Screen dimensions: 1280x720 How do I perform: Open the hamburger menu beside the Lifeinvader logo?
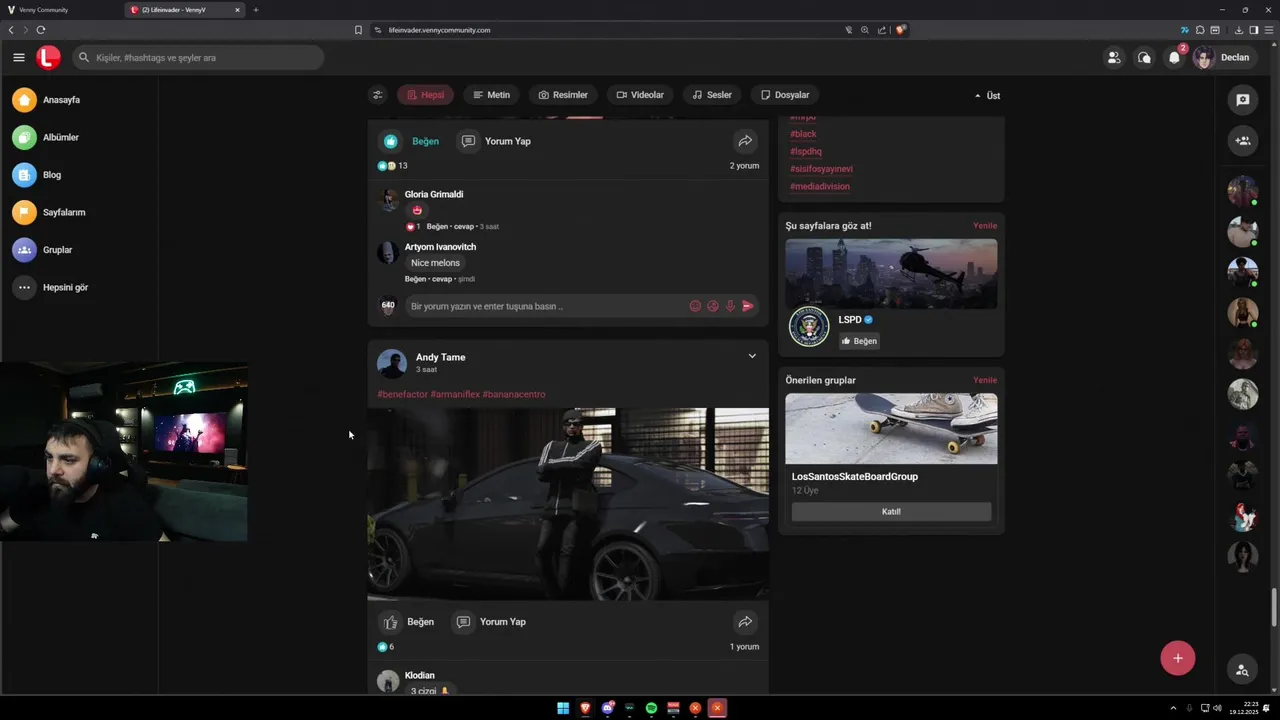19,58
